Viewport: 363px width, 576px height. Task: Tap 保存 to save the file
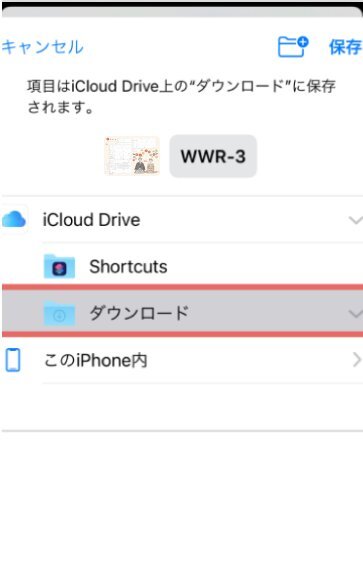(345, 47)
